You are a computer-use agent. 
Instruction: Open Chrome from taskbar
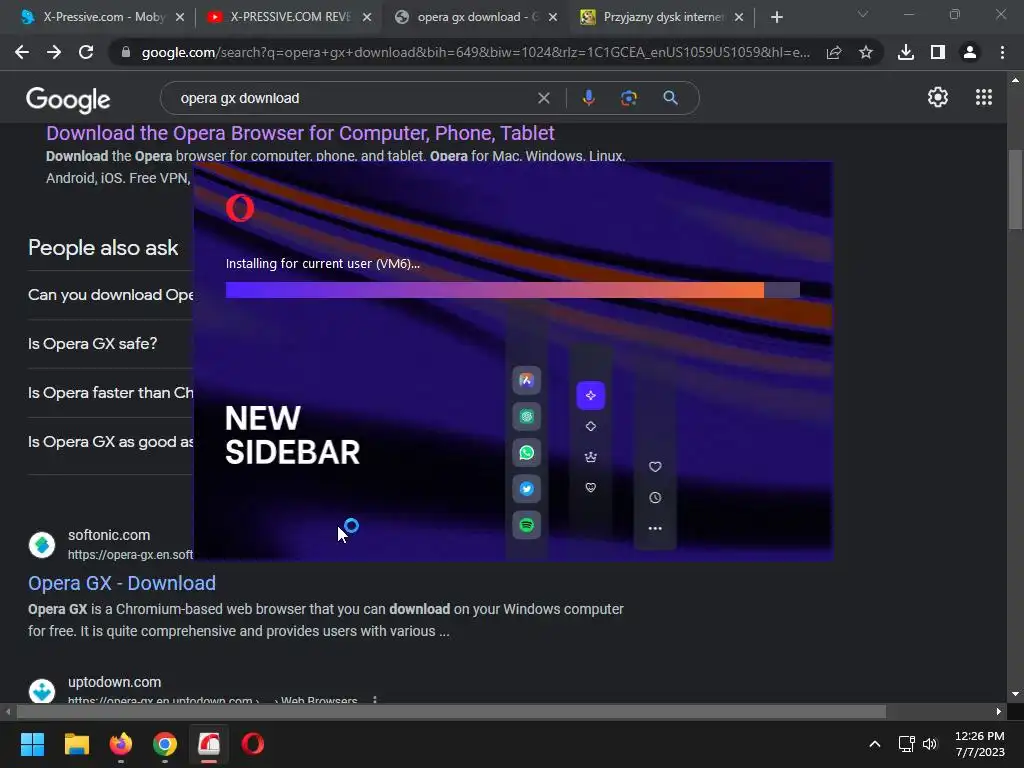tap(165, 744)
